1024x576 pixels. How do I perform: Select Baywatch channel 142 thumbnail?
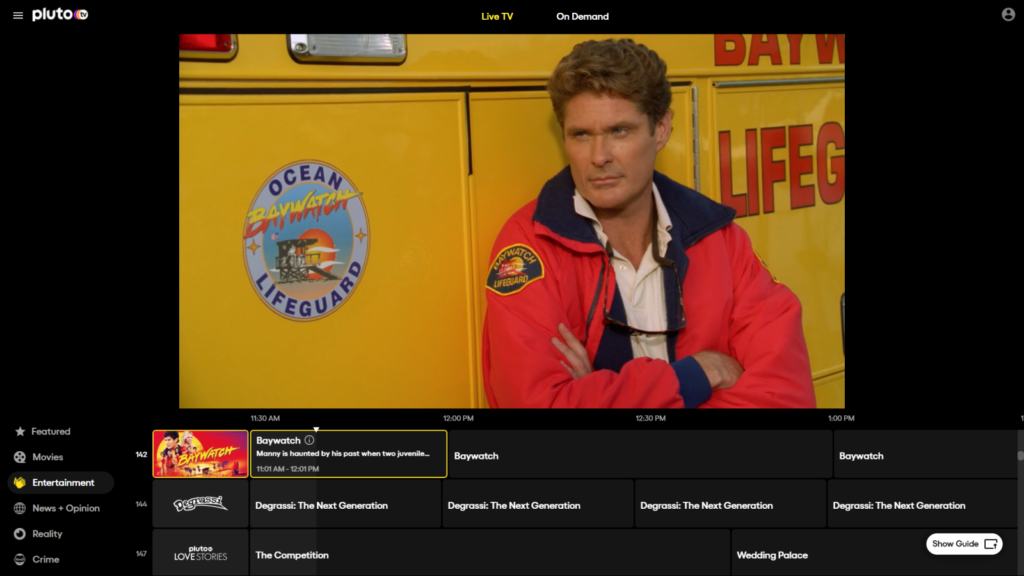(x=200, y=454)
